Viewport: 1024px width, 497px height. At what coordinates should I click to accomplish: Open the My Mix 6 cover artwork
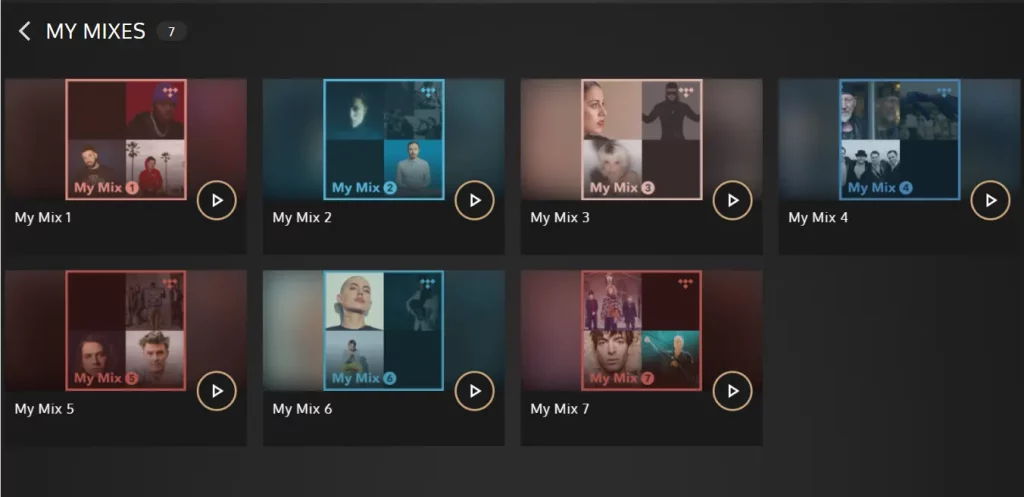(x=384, y=330)
